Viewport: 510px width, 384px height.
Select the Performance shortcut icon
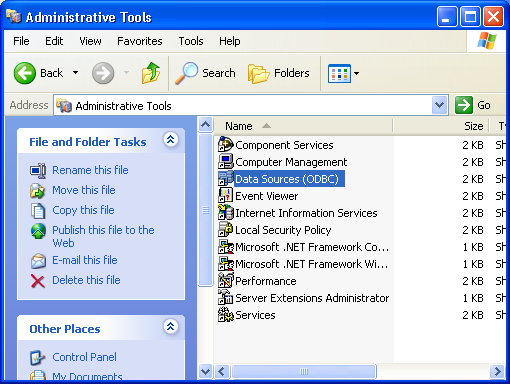point(226,281)
